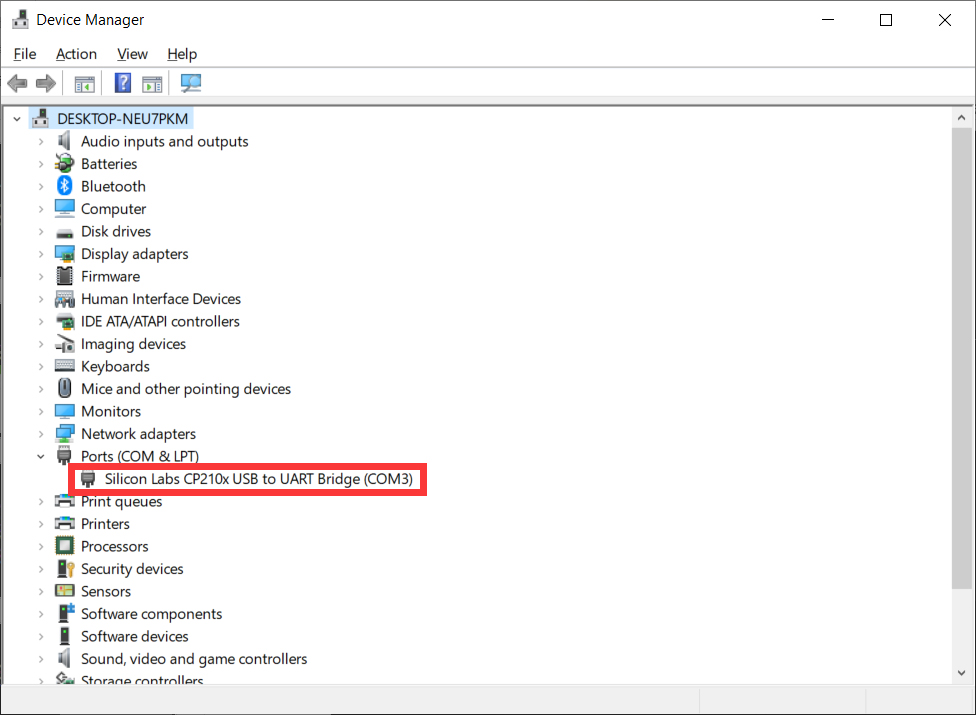Select the Firmware category label

[x=110, y=276]
